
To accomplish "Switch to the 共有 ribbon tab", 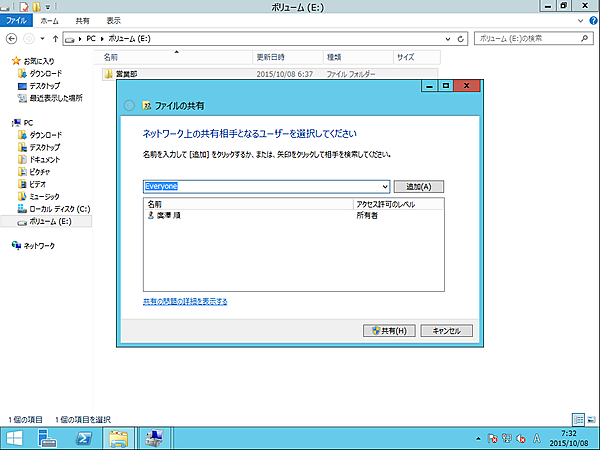I will (82, 21).
